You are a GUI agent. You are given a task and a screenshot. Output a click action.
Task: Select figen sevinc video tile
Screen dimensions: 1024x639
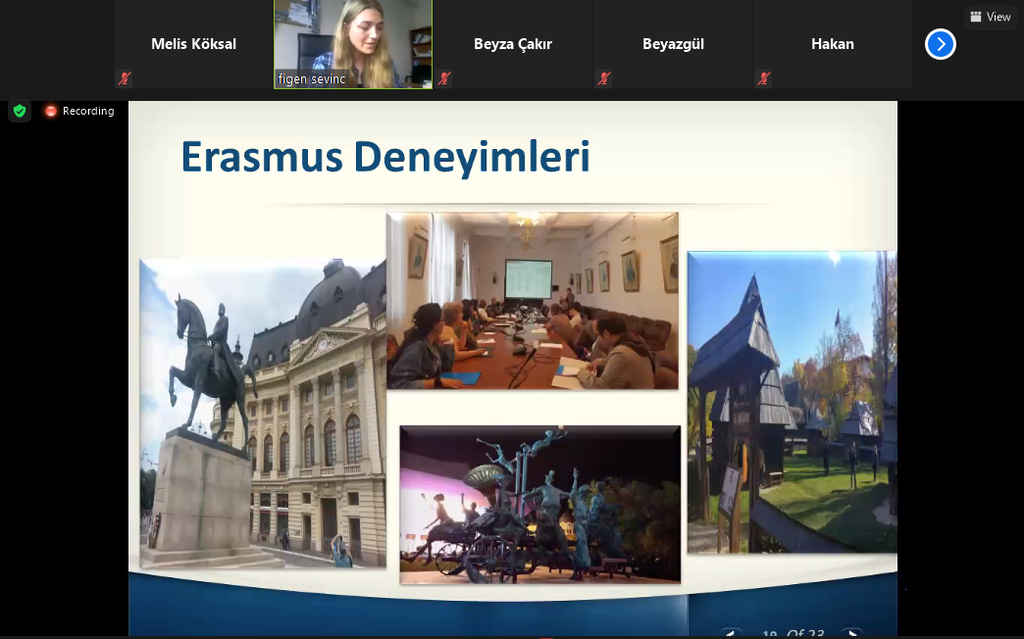click(x=353, y=44)
